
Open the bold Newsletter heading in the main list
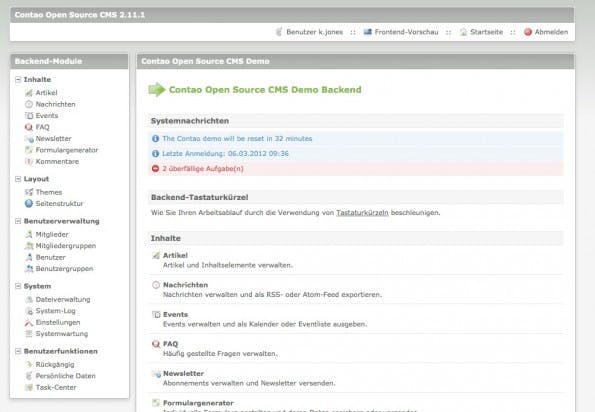pyautogui.click(x=183, y=374)
